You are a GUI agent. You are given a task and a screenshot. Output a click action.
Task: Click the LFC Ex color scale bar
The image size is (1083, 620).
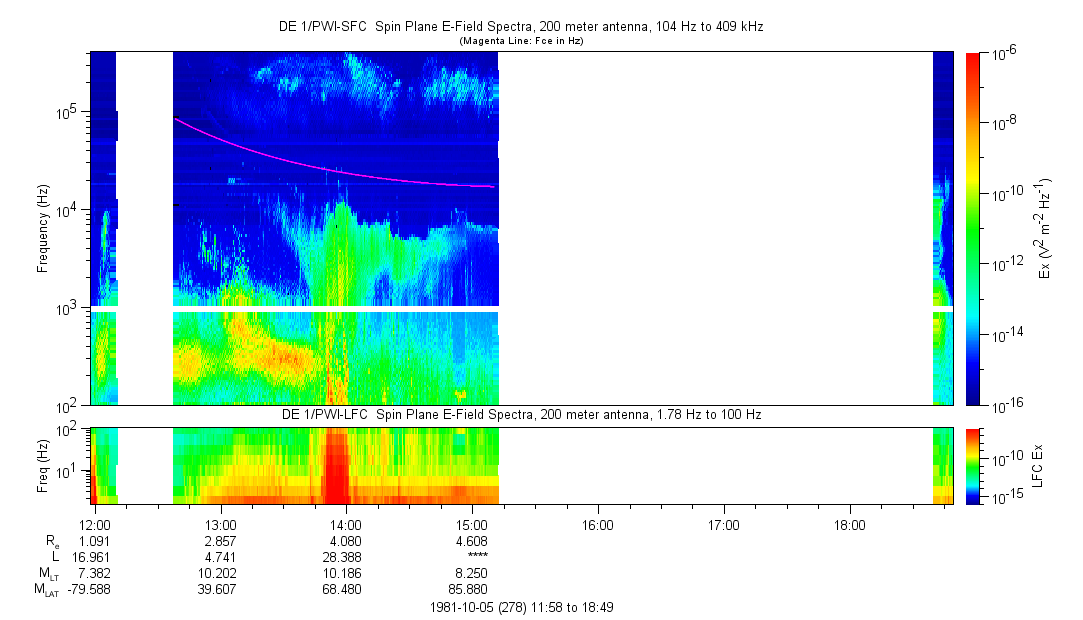[x=973, y=465]
